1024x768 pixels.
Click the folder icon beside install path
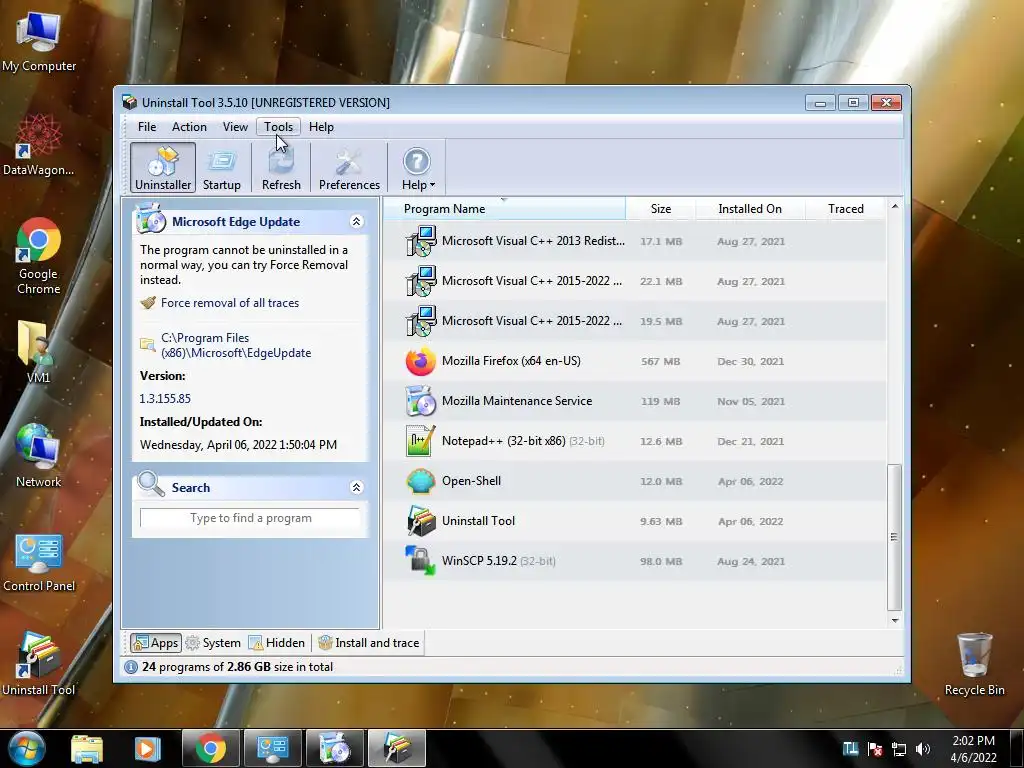148,345
